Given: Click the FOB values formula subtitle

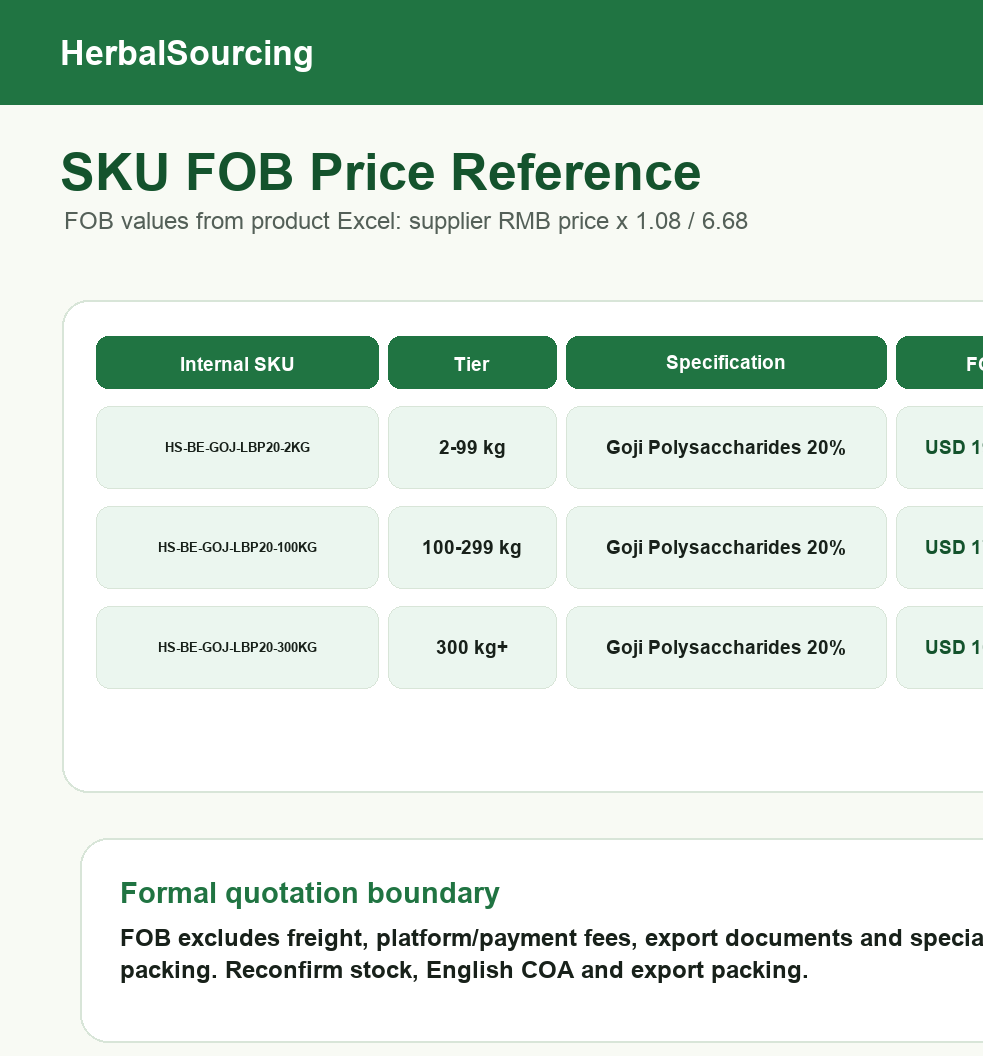Looking at the screenshot, I should click(x=406, y=221).
